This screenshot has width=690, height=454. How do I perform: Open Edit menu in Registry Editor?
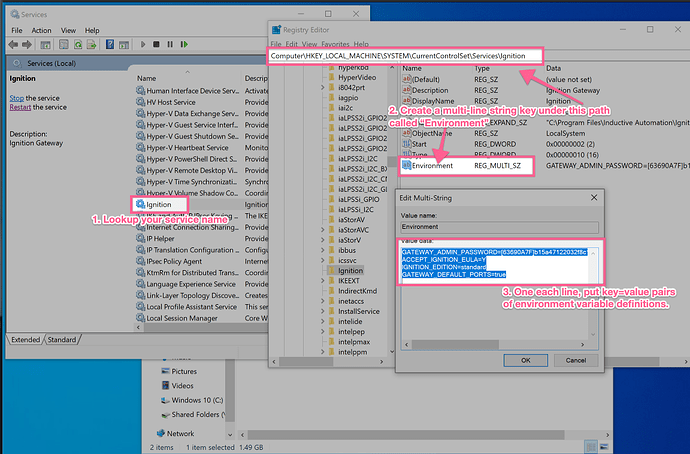coord(292,44)
